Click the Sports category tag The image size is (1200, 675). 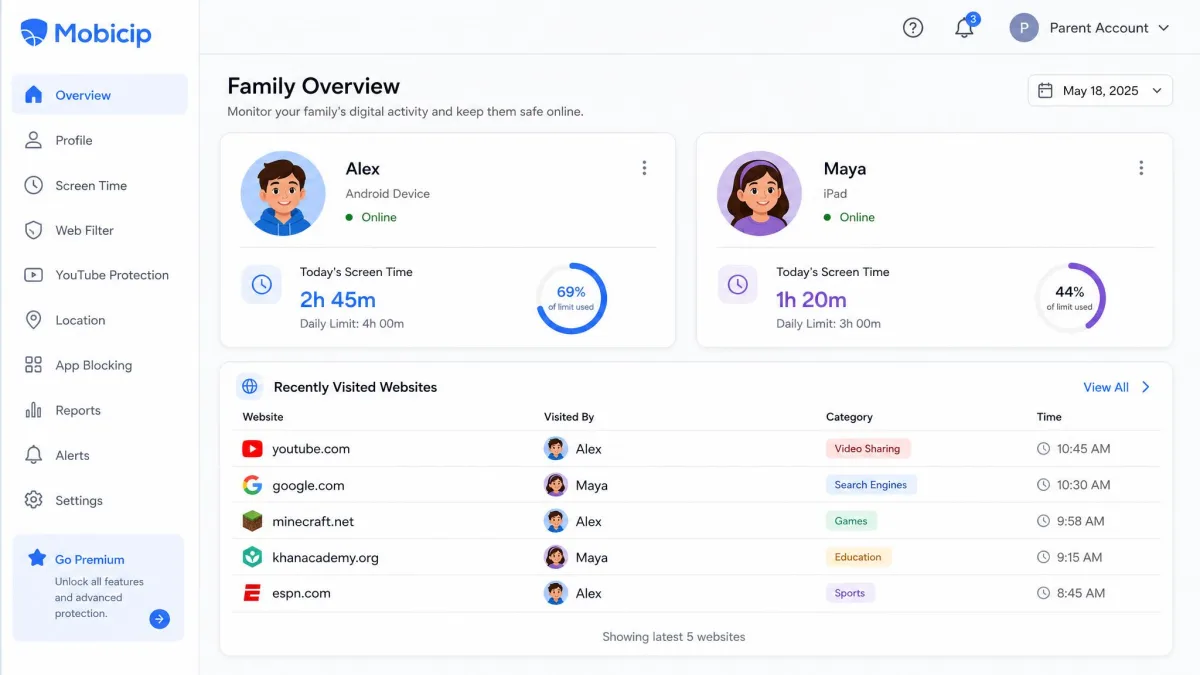pyautogui.click(x=850, y=593)
